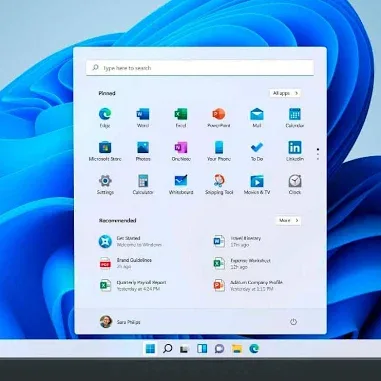Open the Excel pinned app
The image size is (381, 381).
[181, 117]
